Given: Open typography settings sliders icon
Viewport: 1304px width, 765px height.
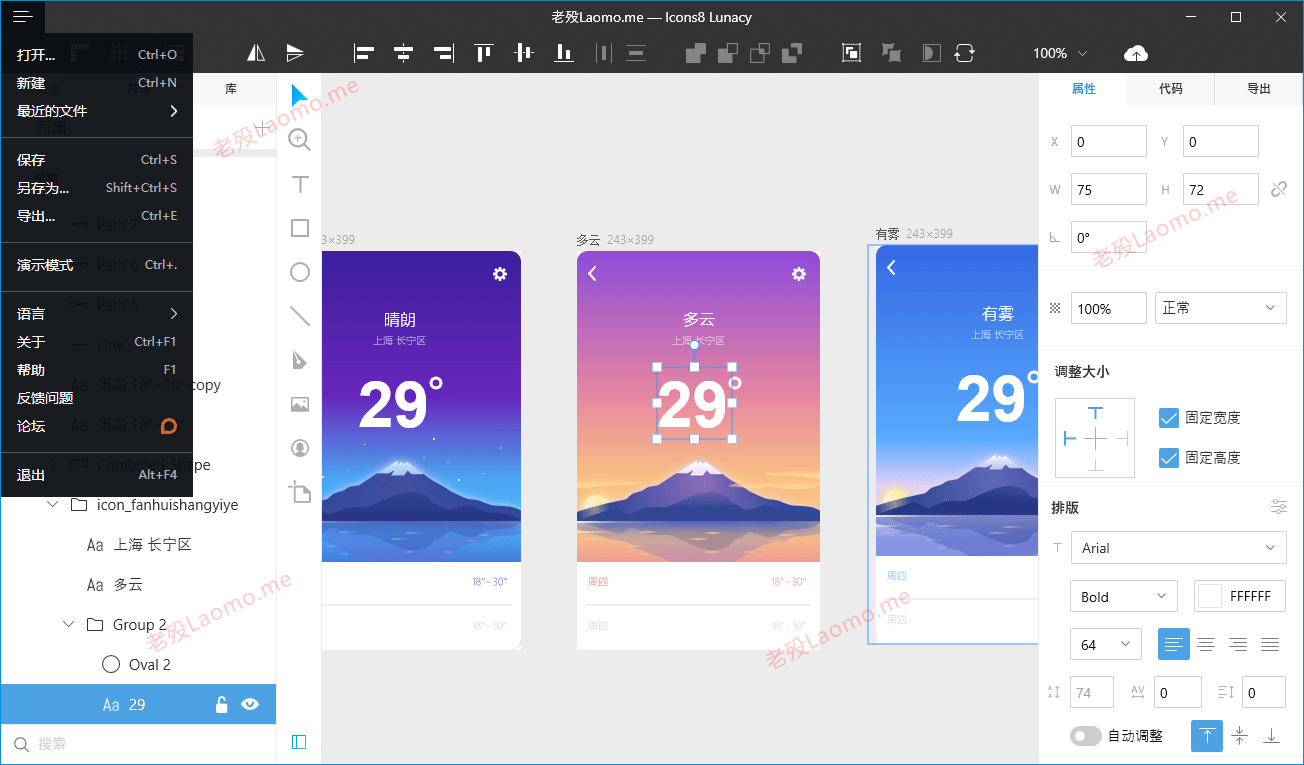Looking at the screenshot, I should click(x=1279, y=506).
